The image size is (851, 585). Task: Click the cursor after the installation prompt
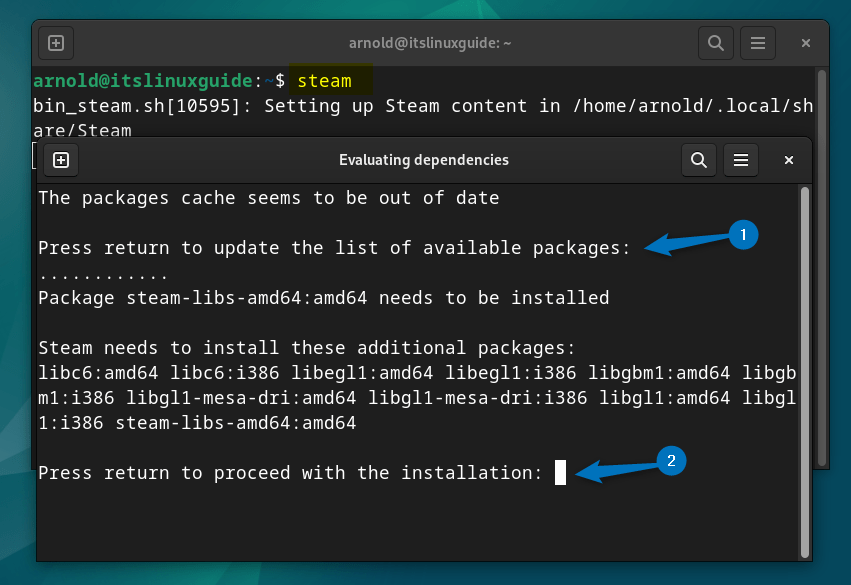click(x=560, y=473)
